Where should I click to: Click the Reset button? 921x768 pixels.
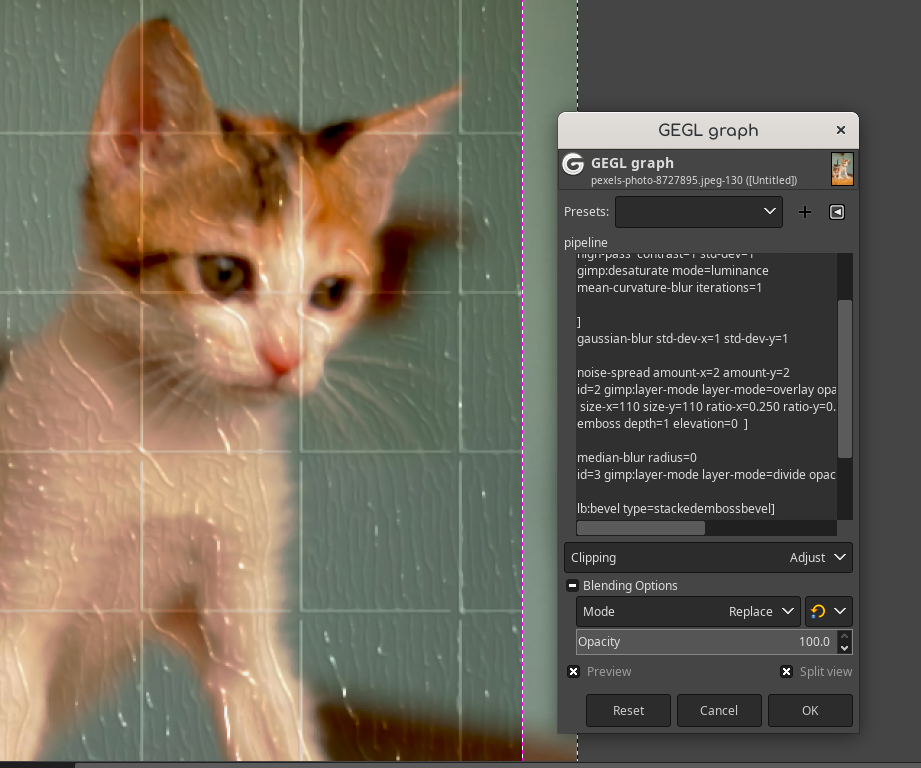pos(628,710)
